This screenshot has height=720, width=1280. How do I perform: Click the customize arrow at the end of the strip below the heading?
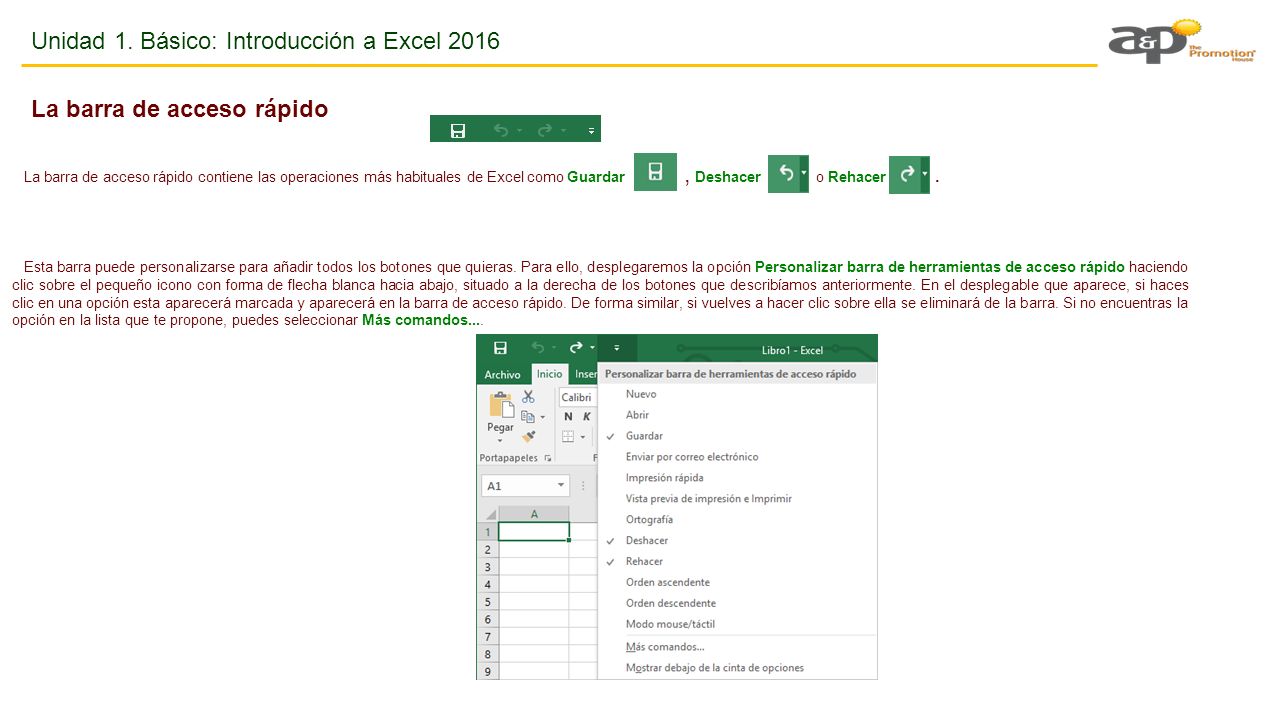click(x=591, y=130)
